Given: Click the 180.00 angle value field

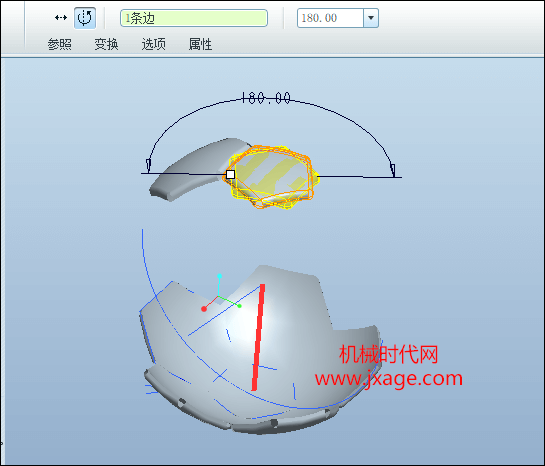Looking at the screenshot, I should [331, 18].
